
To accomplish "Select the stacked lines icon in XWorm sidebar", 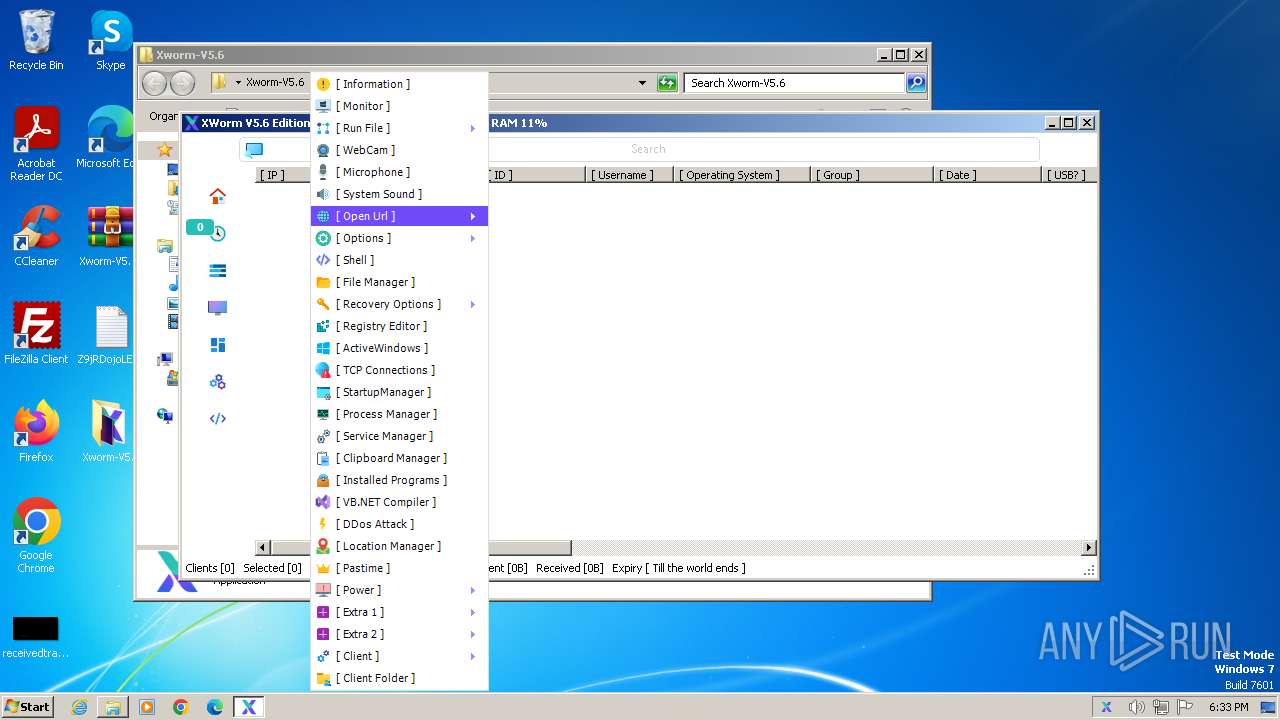I will pyautogui.click(x=217, y=271).
